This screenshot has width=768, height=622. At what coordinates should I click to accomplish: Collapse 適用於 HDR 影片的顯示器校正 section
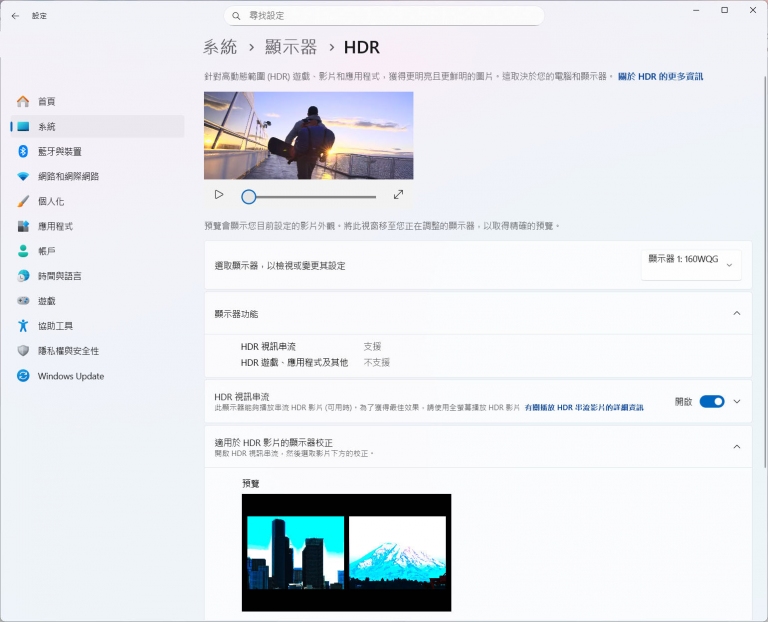[x=737, y=446]
